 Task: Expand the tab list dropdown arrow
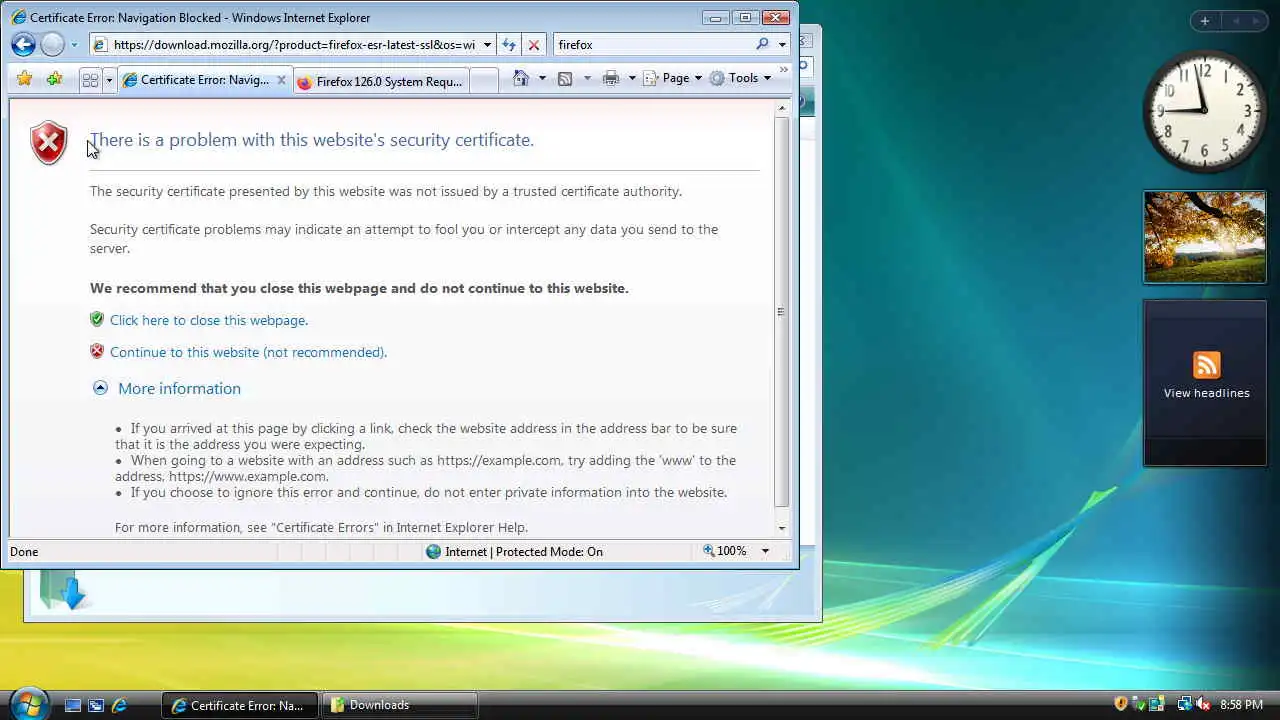pos(109,80)
